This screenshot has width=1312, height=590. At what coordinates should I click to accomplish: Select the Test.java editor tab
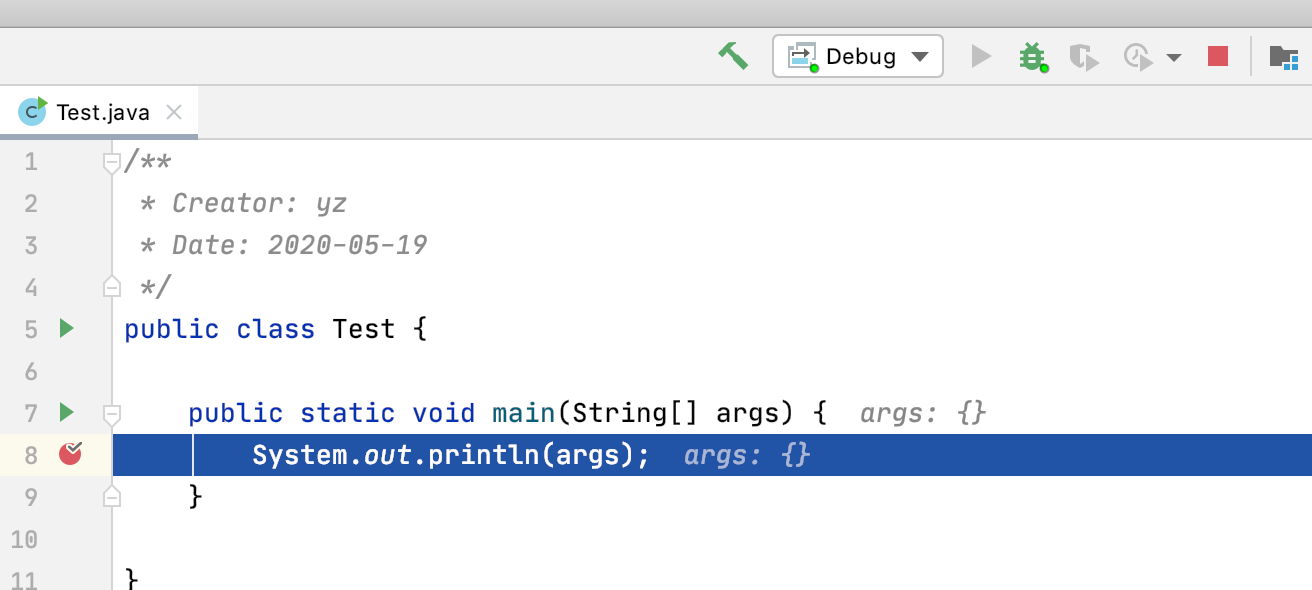click(99, 112)
